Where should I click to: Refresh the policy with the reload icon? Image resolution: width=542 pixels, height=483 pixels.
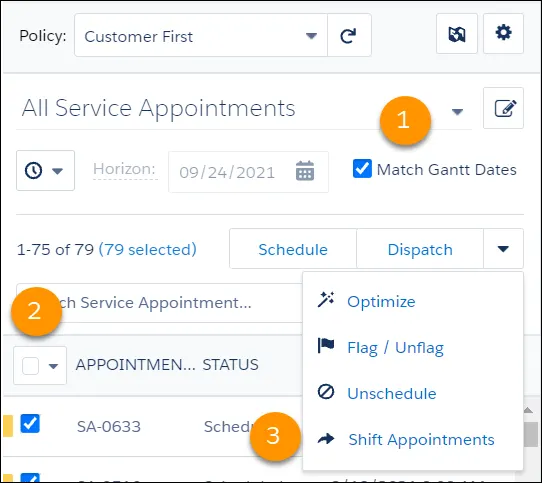(x=349, y=35)
